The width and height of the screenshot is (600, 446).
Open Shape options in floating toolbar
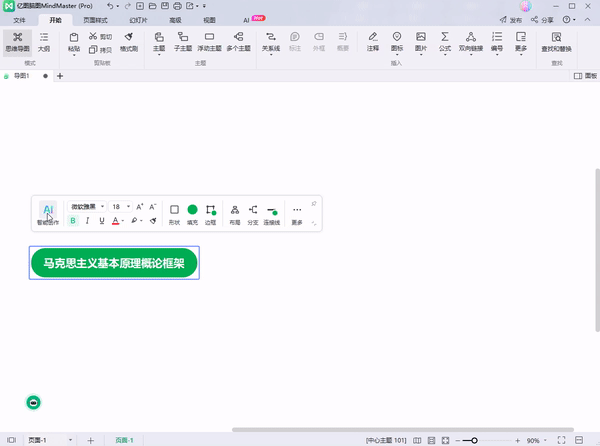click(x=174, y=214)
